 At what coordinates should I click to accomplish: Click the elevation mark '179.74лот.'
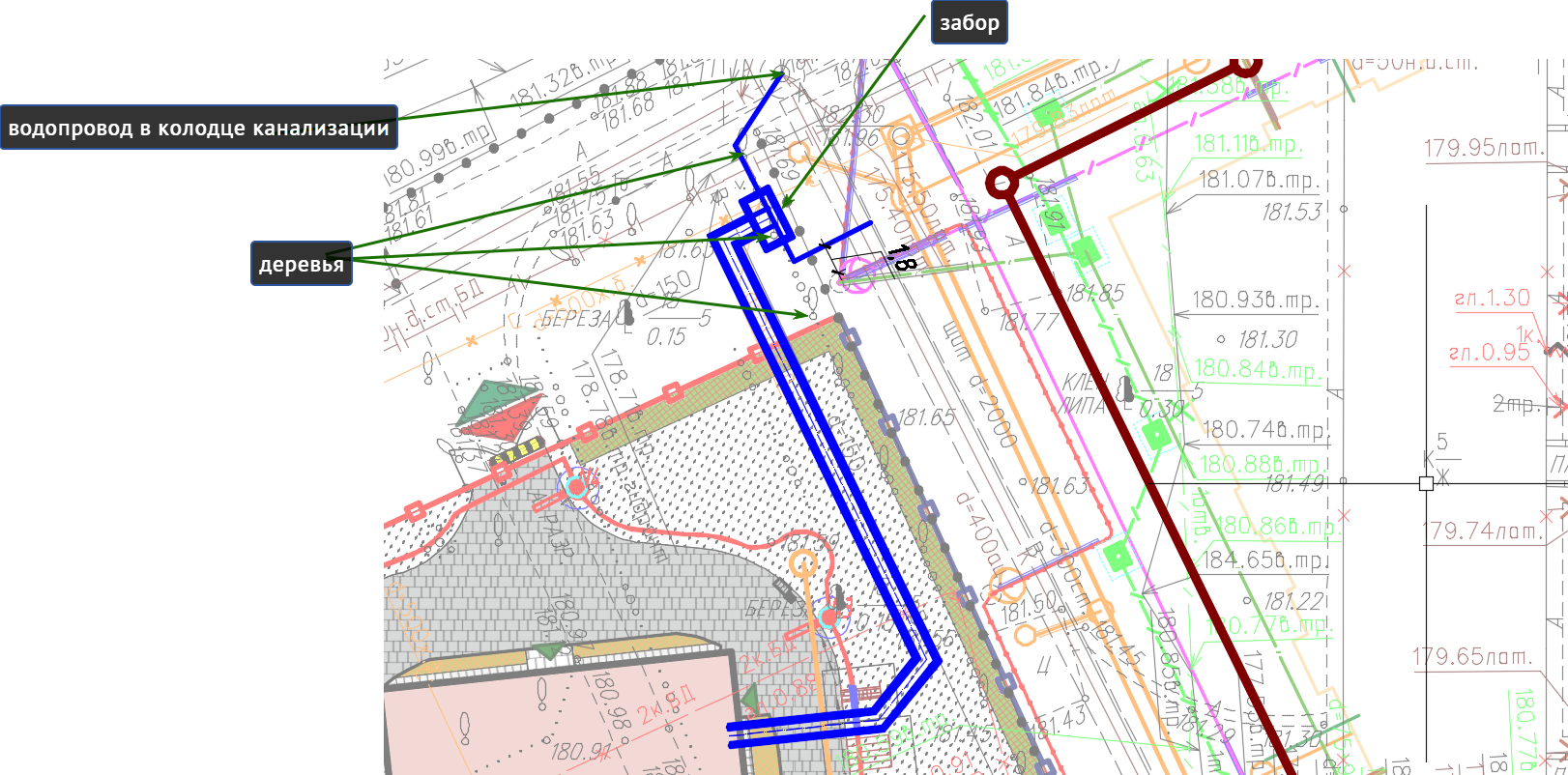tap(1484, 531)
